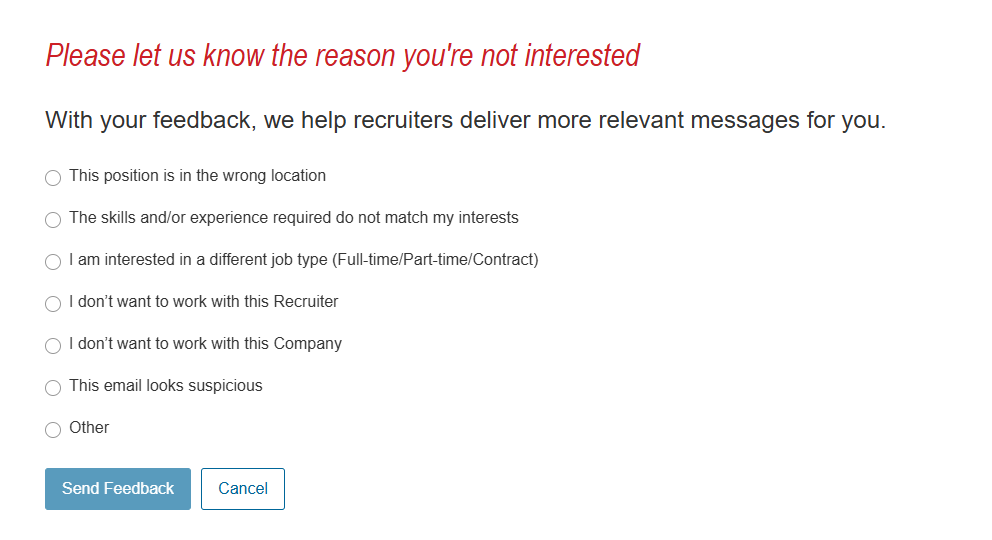
Task: Click the 'This email looks suspicious' label text
Action: point(166,386)
